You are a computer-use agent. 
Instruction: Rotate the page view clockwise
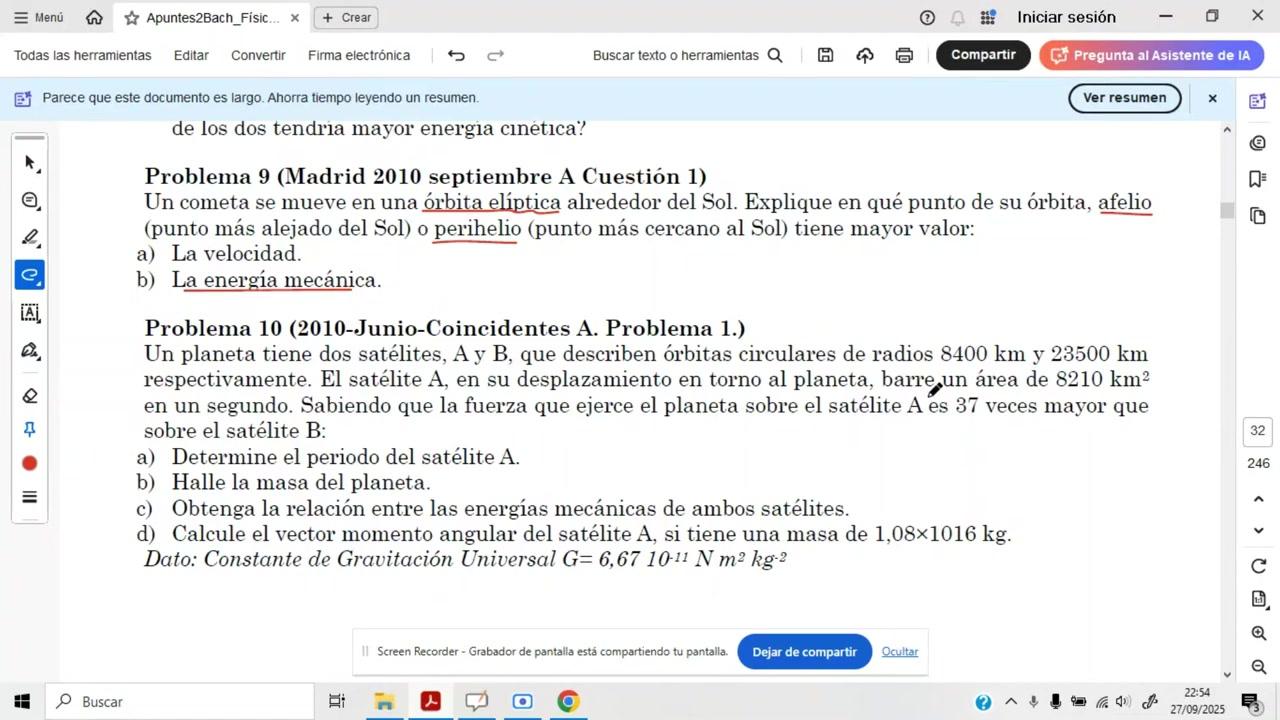click(1259, 566)
